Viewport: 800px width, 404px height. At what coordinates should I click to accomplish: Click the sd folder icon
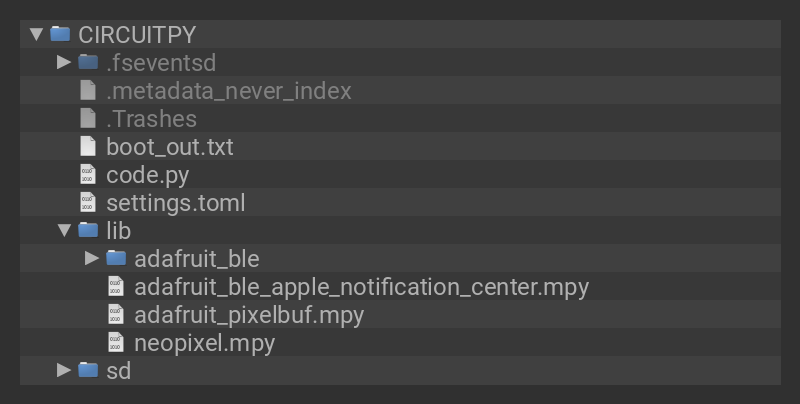[x=88, y=370]
